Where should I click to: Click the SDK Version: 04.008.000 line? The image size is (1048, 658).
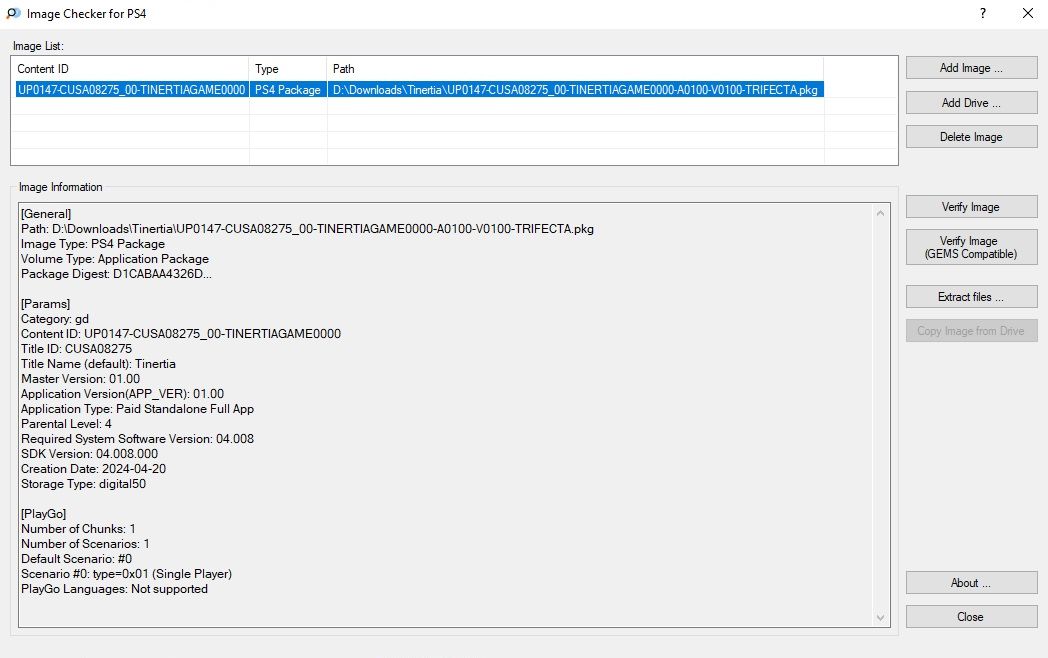[90, 454]
